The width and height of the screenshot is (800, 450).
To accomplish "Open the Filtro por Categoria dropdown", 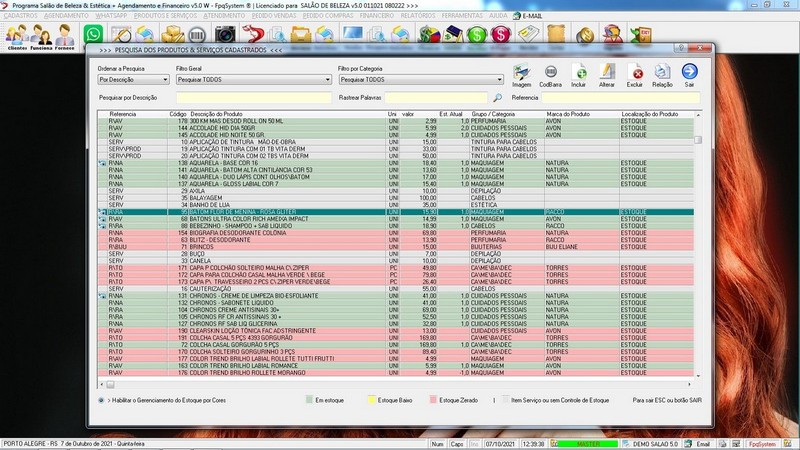I will (421, 80).
